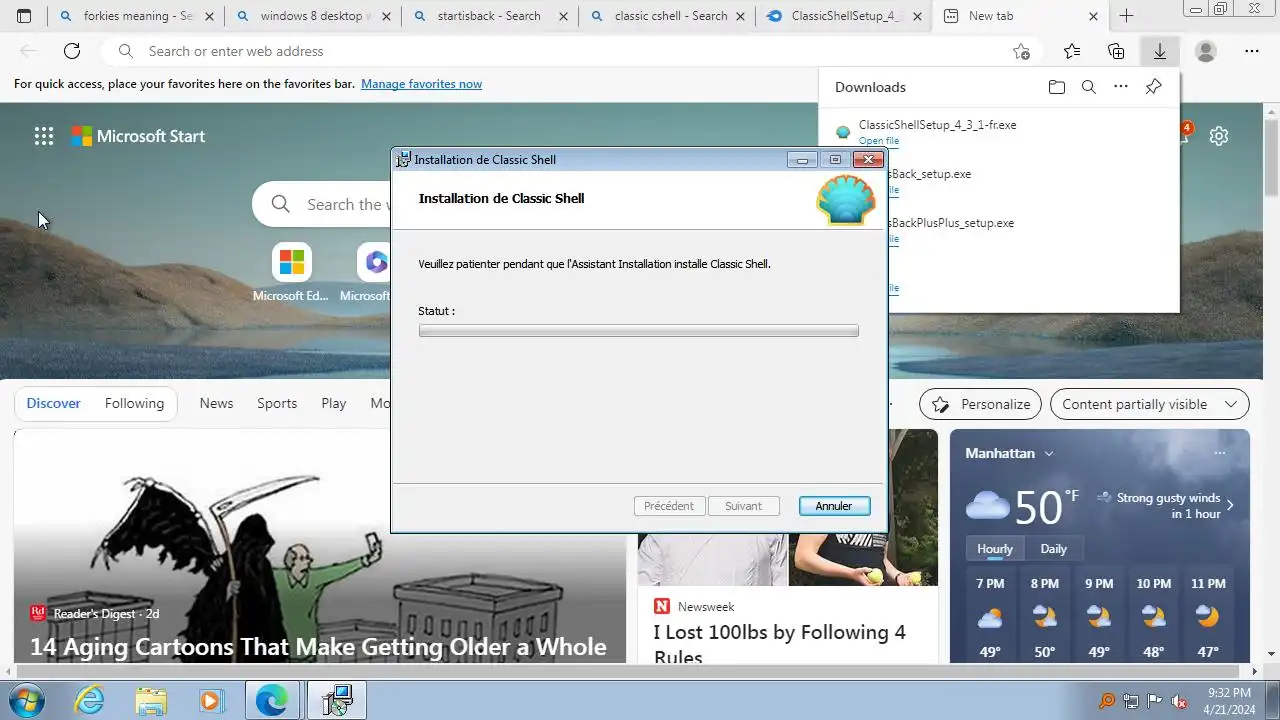Launch Windows Media Player from taskbar

(x=210, y=700)
